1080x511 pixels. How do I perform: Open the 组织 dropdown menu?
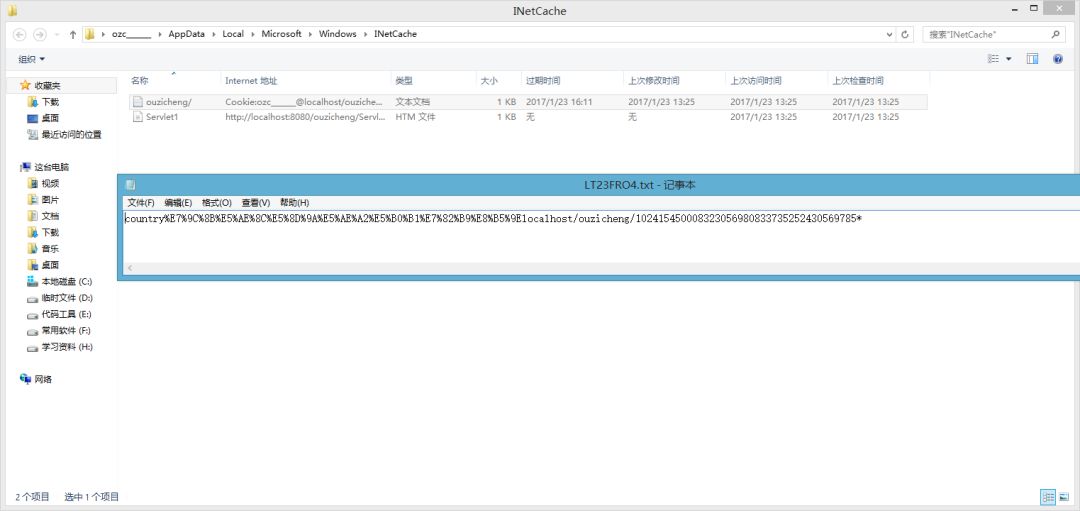coord(32,59)
